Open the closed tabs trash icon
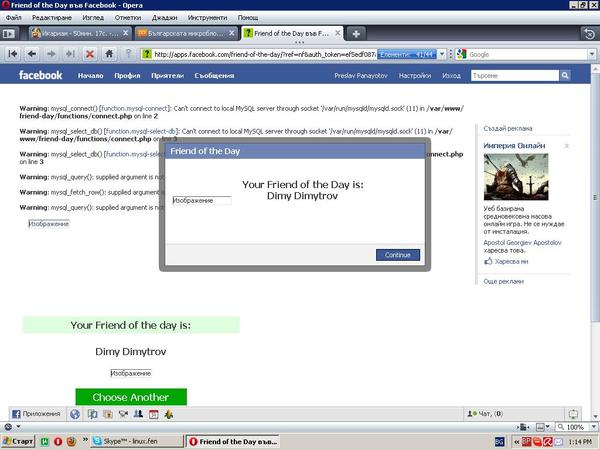 590,34
